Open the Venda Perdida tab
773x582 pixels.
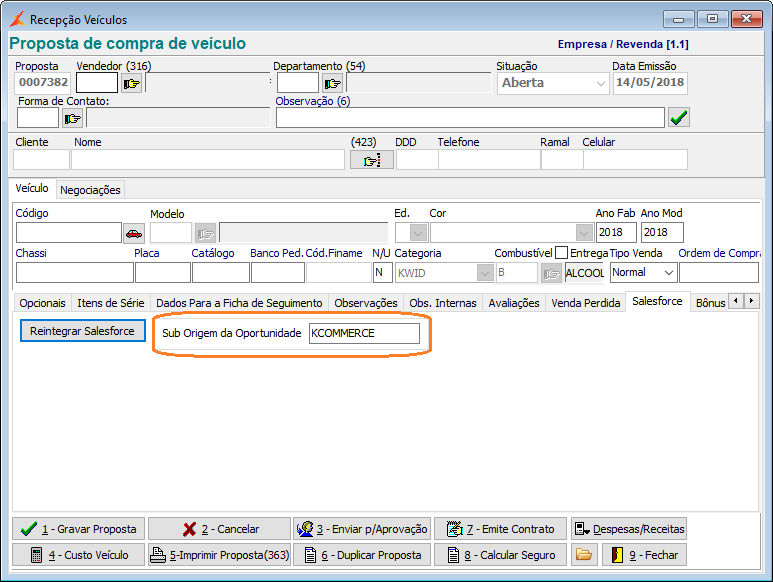tap(586, 303)
